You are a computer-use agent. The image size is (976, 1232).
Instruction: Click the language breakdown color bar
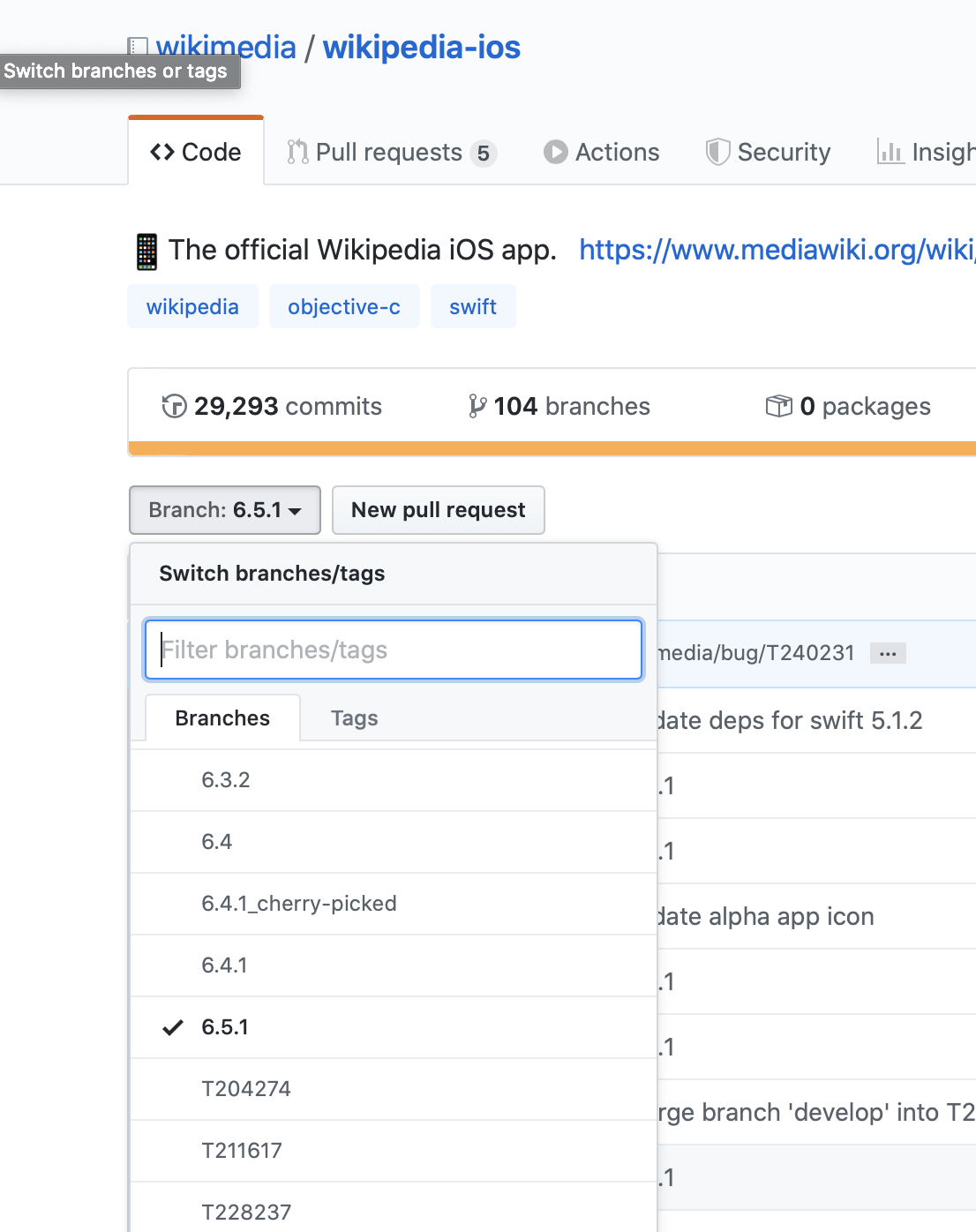552,448
